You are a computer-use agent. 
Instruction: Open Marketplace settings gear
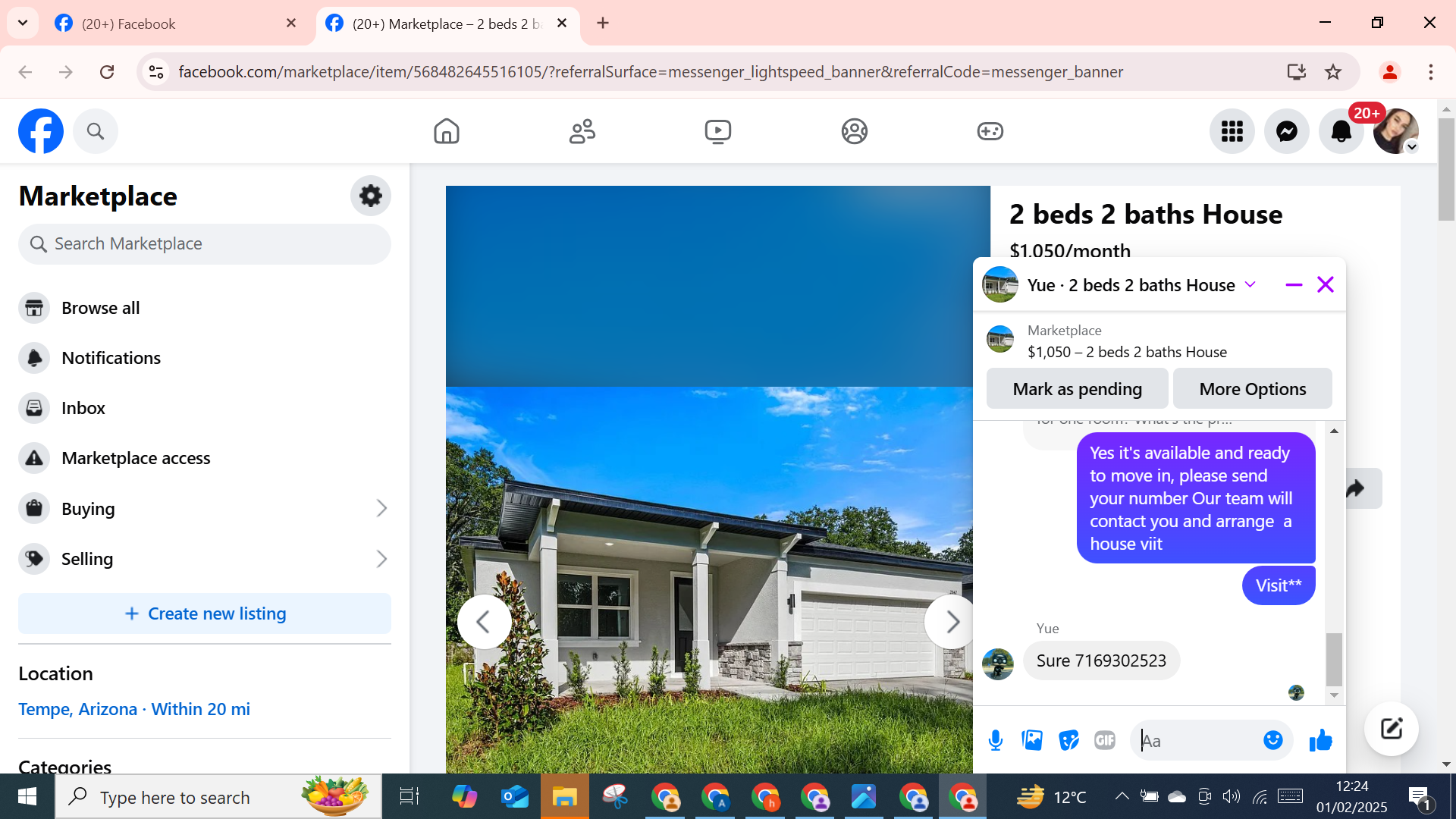pyautogui.click(x=370, y=196)
